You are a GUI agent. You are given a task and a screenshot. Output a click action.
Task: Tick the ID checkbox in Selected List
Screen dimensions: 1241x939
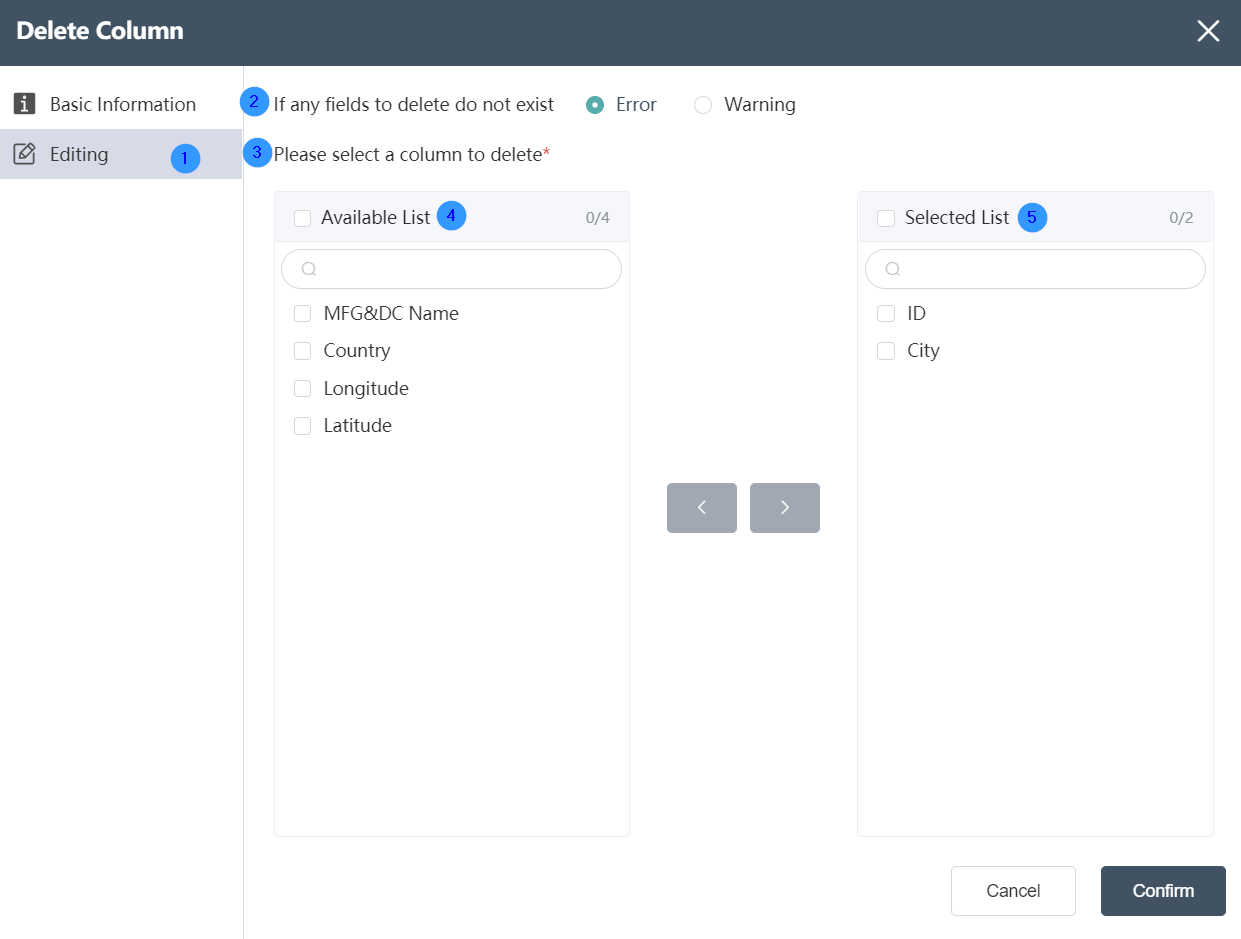click(886, 313)
